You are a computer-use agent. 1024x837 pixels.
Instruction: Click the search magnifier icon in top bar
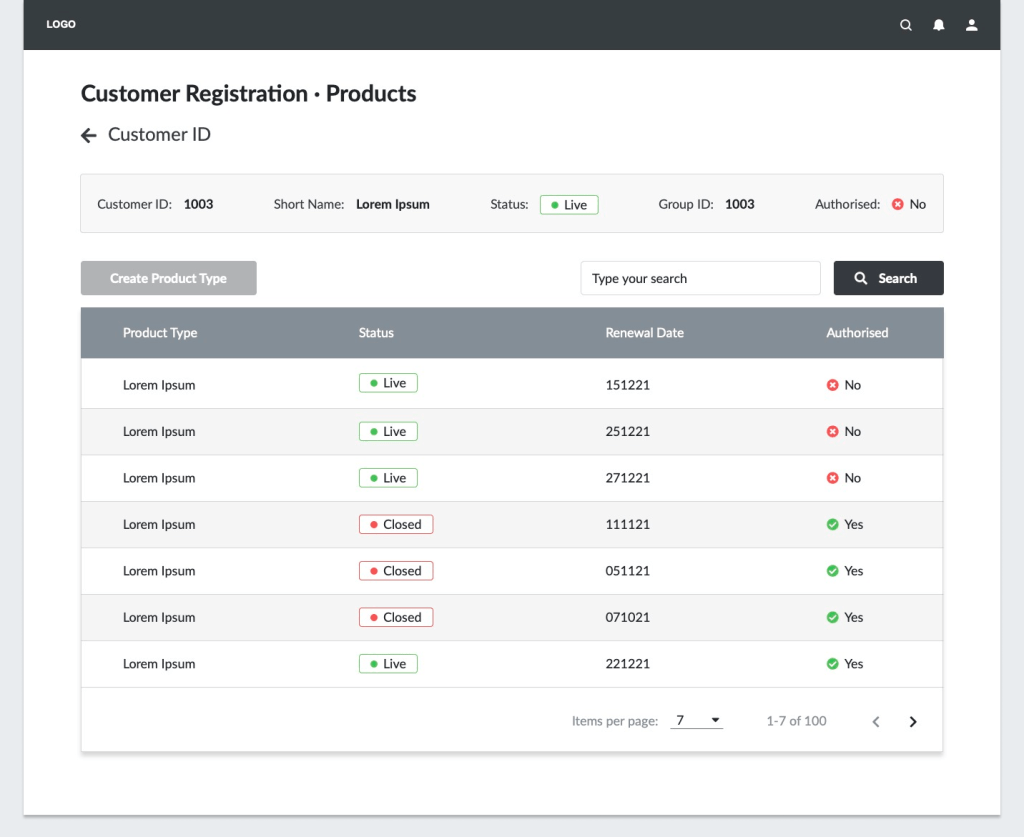(x=906, y=25)
